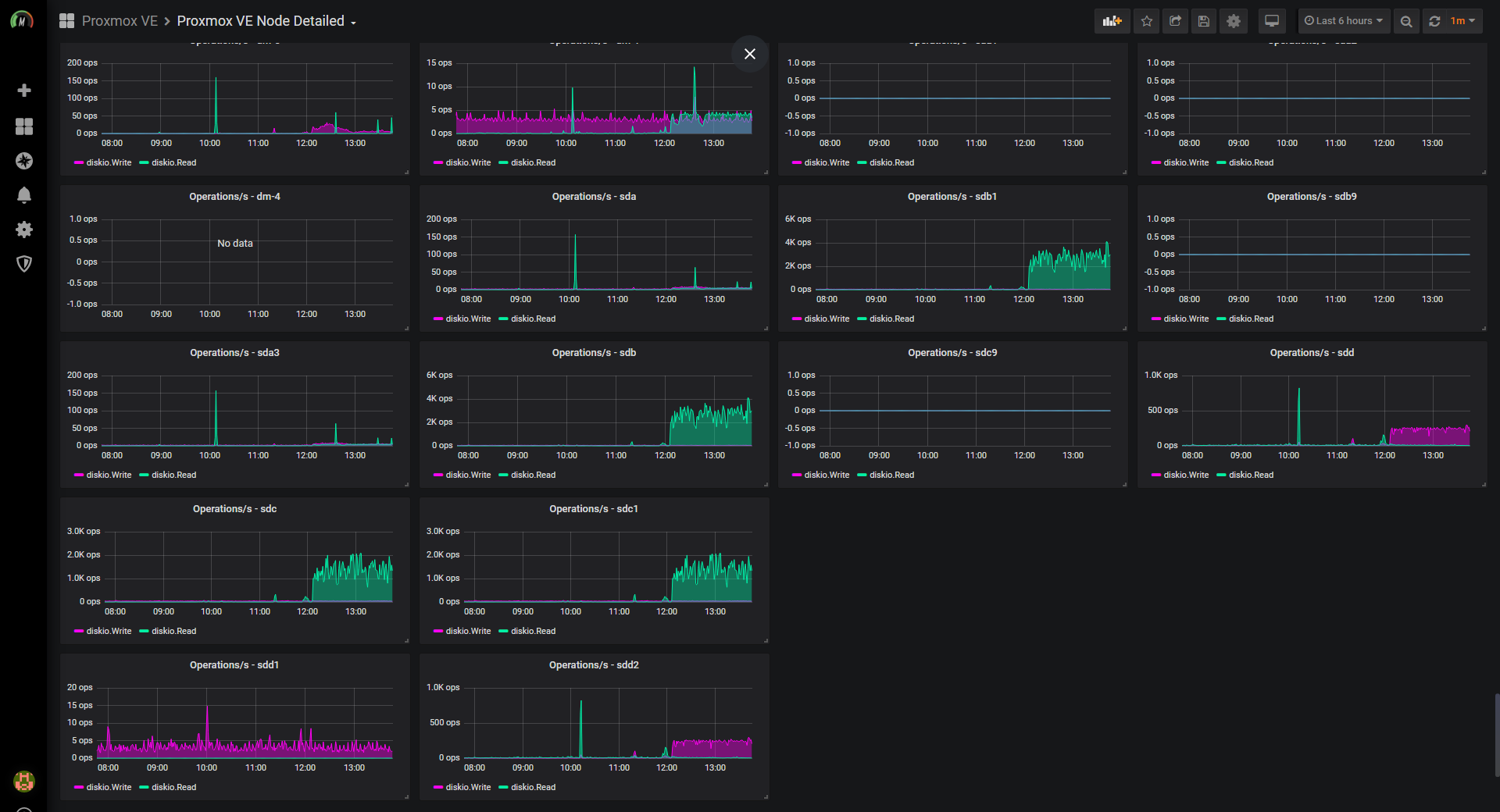
Task: Open the Operations/s - sda panel menu
Action: coord(594,197)
